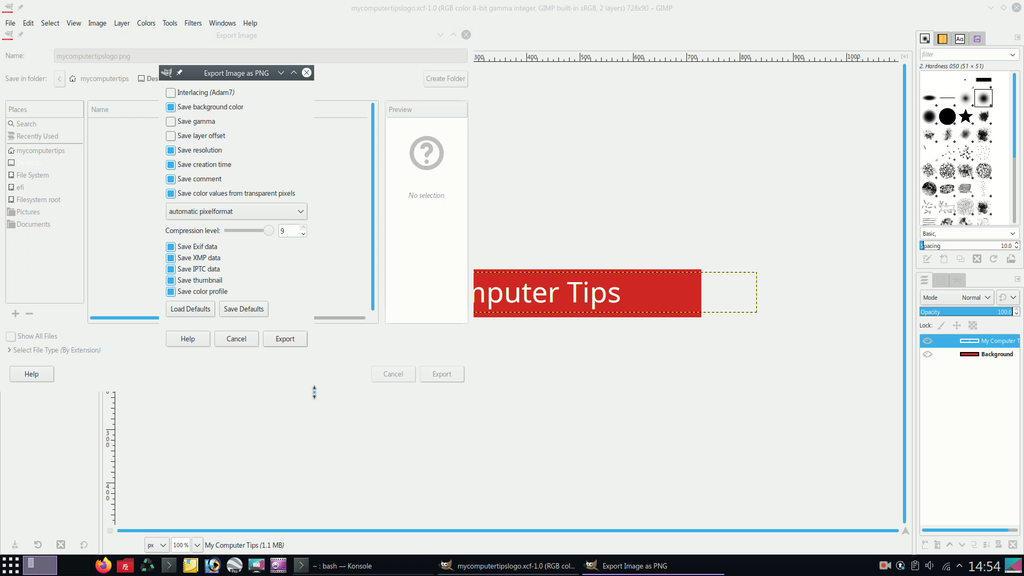Image resolution: width=1024 pixels, height=576 pixels.
Task: Open the Colors menu
Action: pos(146,23)
